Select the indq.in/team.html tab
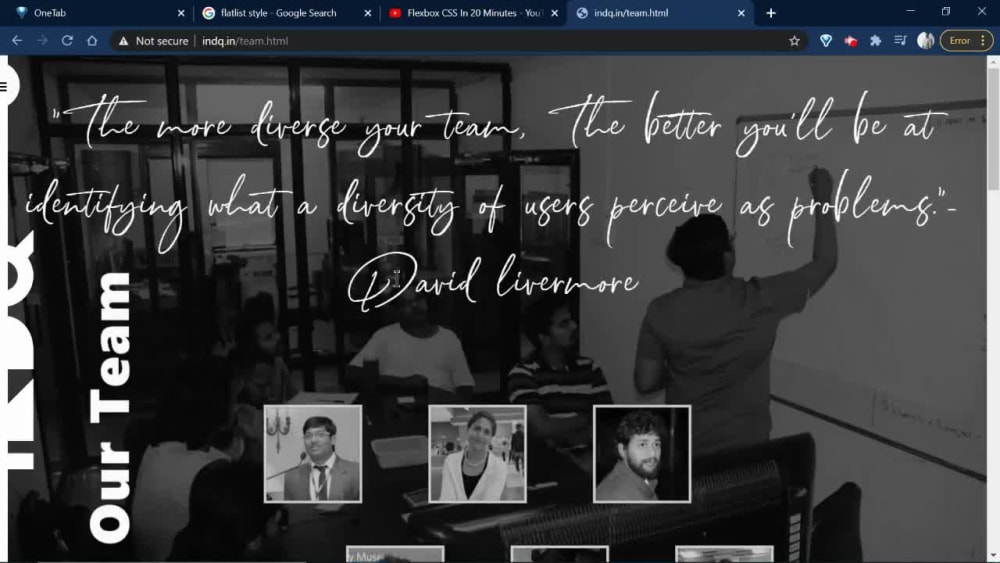Image resolution: width=1000 pixels, height=563 pixels. (660, 13)
